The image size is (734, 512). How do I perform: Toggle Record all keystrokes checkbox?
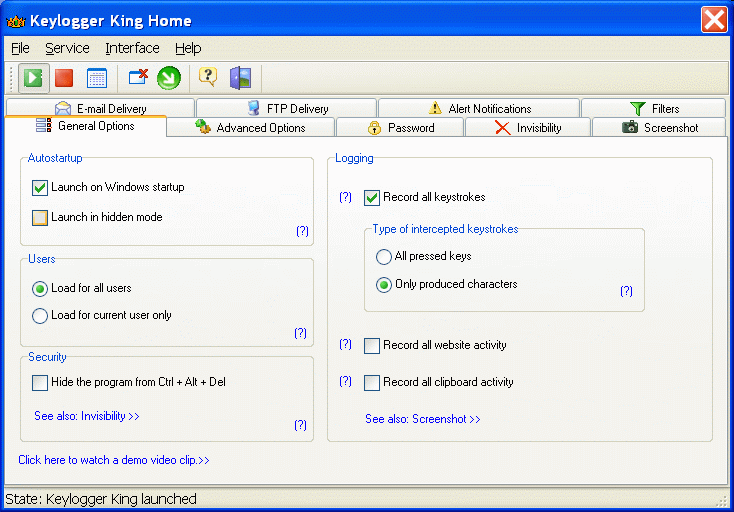(x=372, y=197)
